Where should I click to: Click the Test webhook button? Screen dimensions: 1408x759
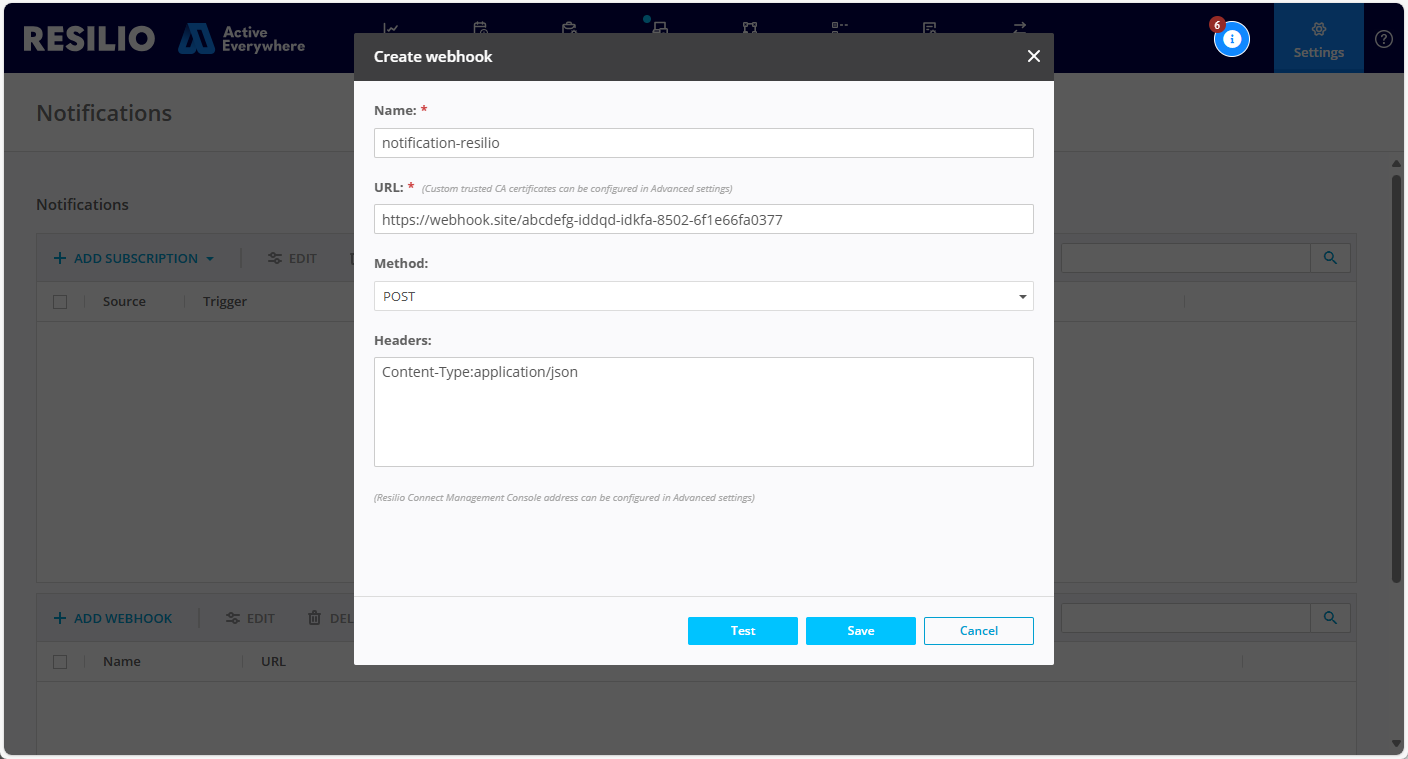click(x=742, y=630)
